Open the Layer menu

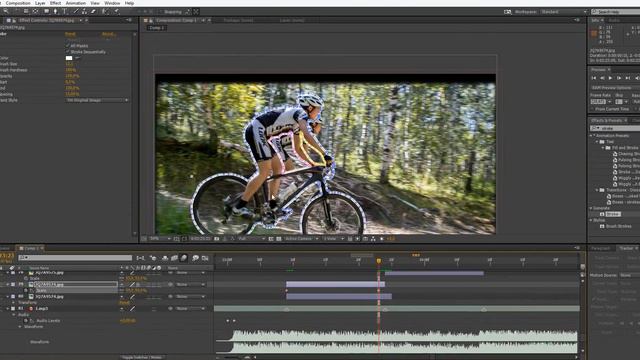click(40, 3)
